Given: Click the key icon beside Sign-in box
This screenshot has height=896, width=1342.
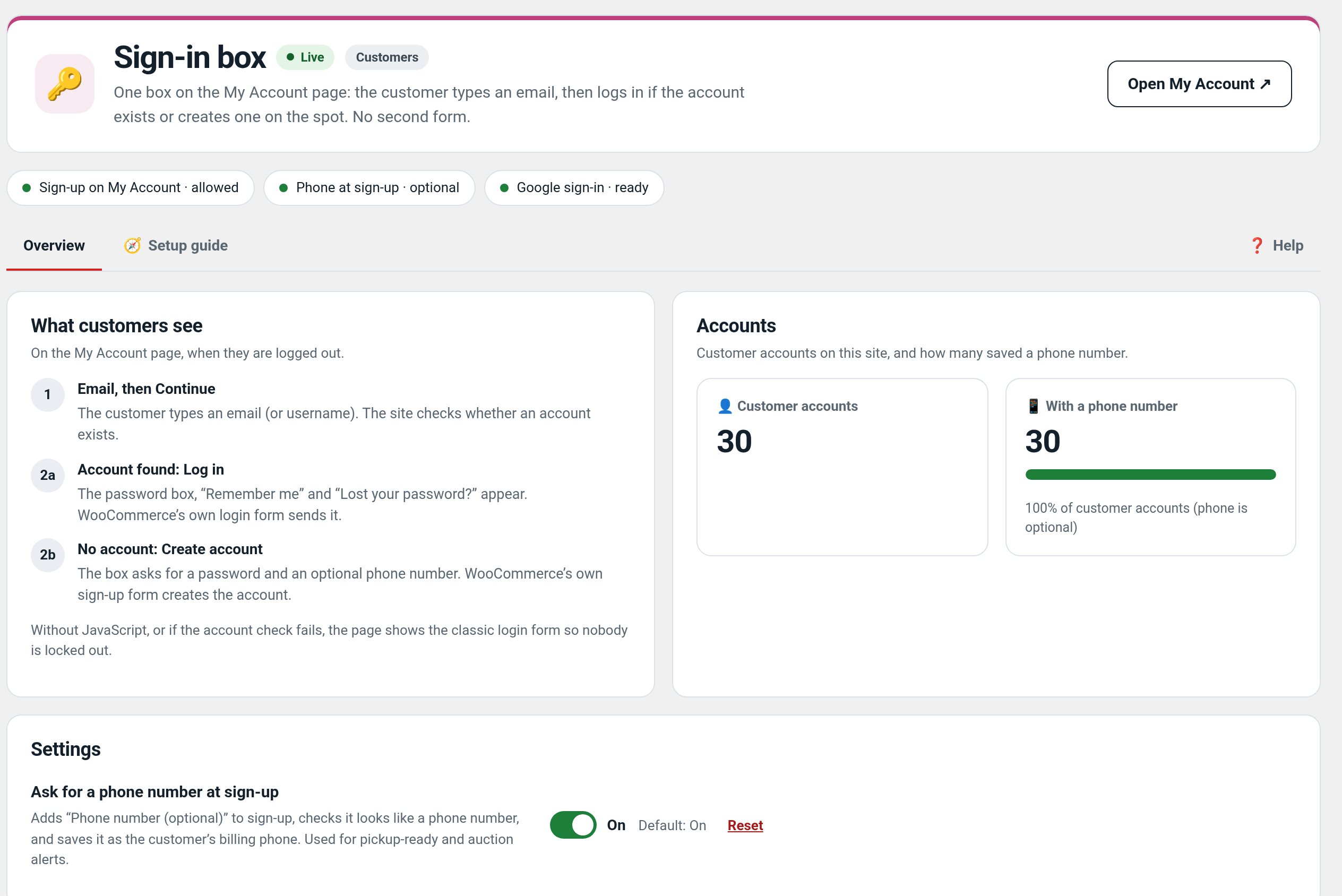Looking at the screenshot, I should [x=65, y=83].
